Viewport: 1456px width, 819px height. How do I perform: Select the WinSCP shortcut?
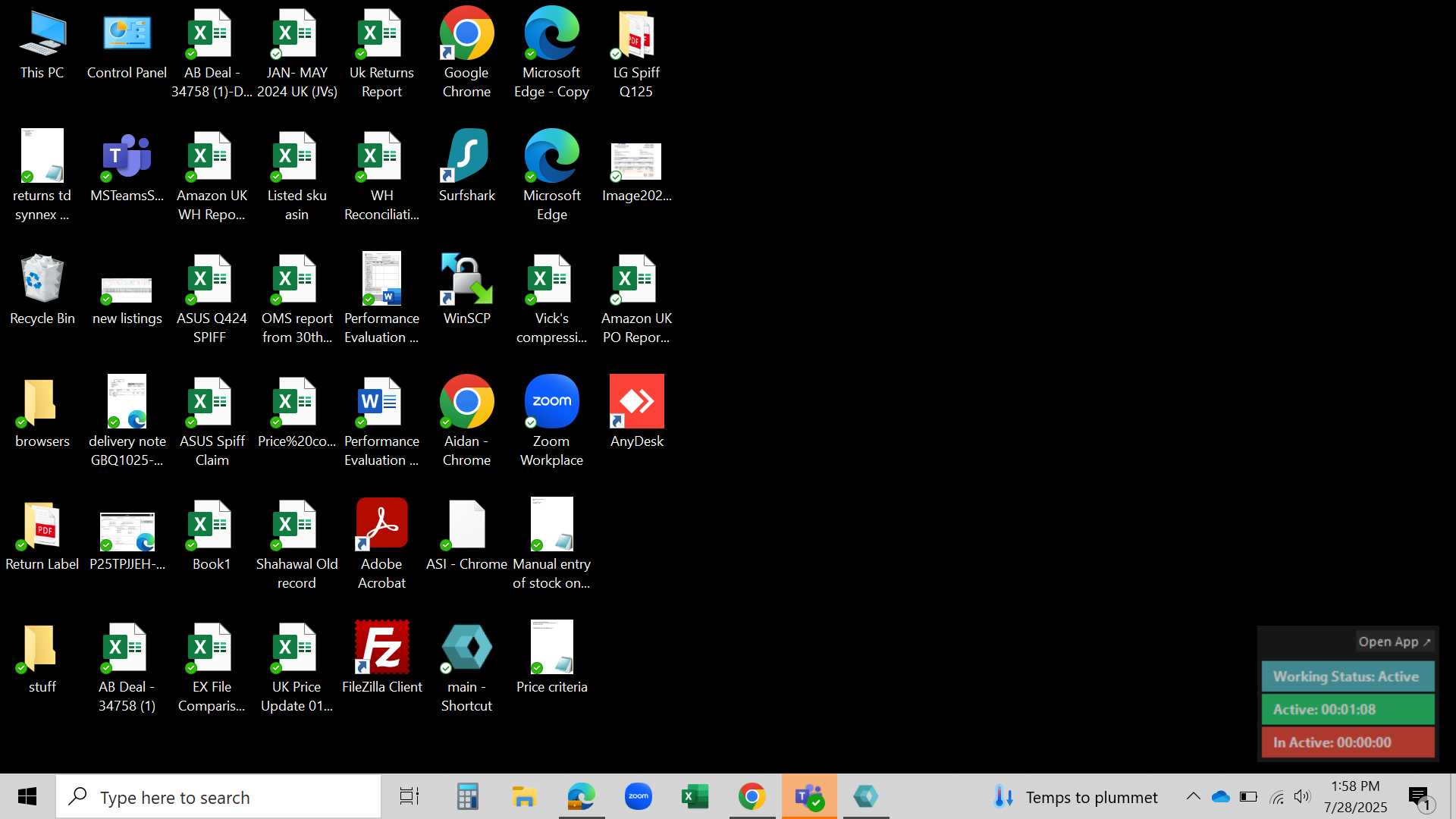(466, 290)
